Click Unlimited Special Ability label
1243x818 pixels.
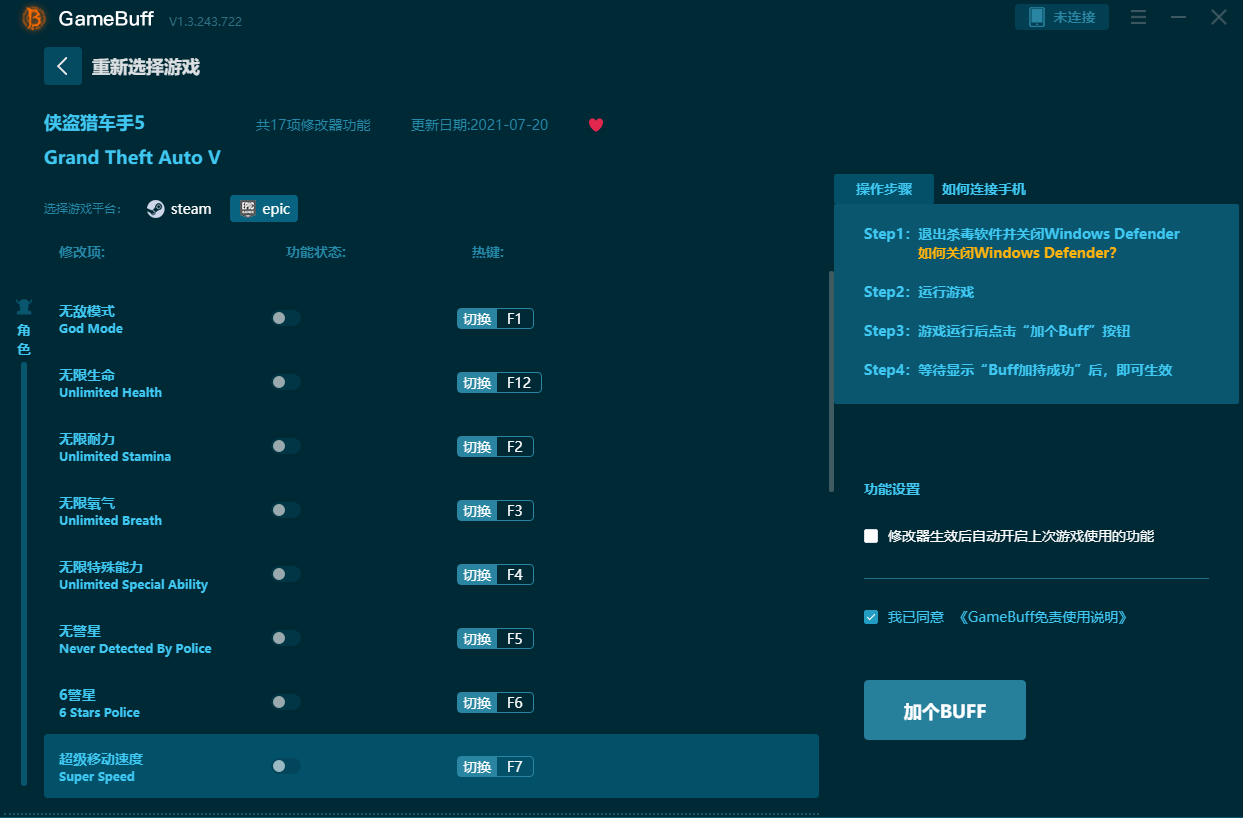click(x=133, y=575)
